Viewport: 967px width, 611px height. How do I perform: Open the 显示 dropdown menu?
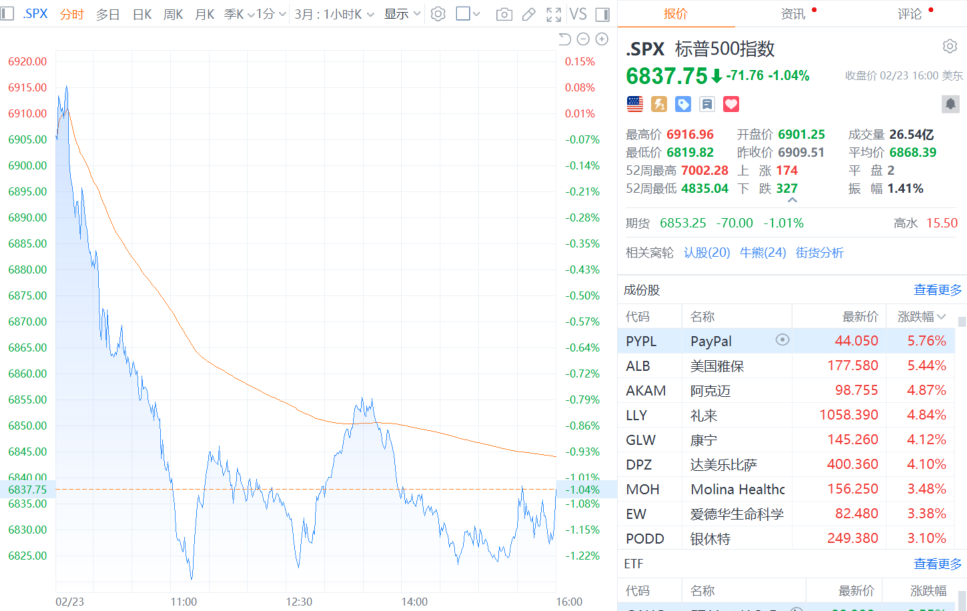tap(401, 14)
